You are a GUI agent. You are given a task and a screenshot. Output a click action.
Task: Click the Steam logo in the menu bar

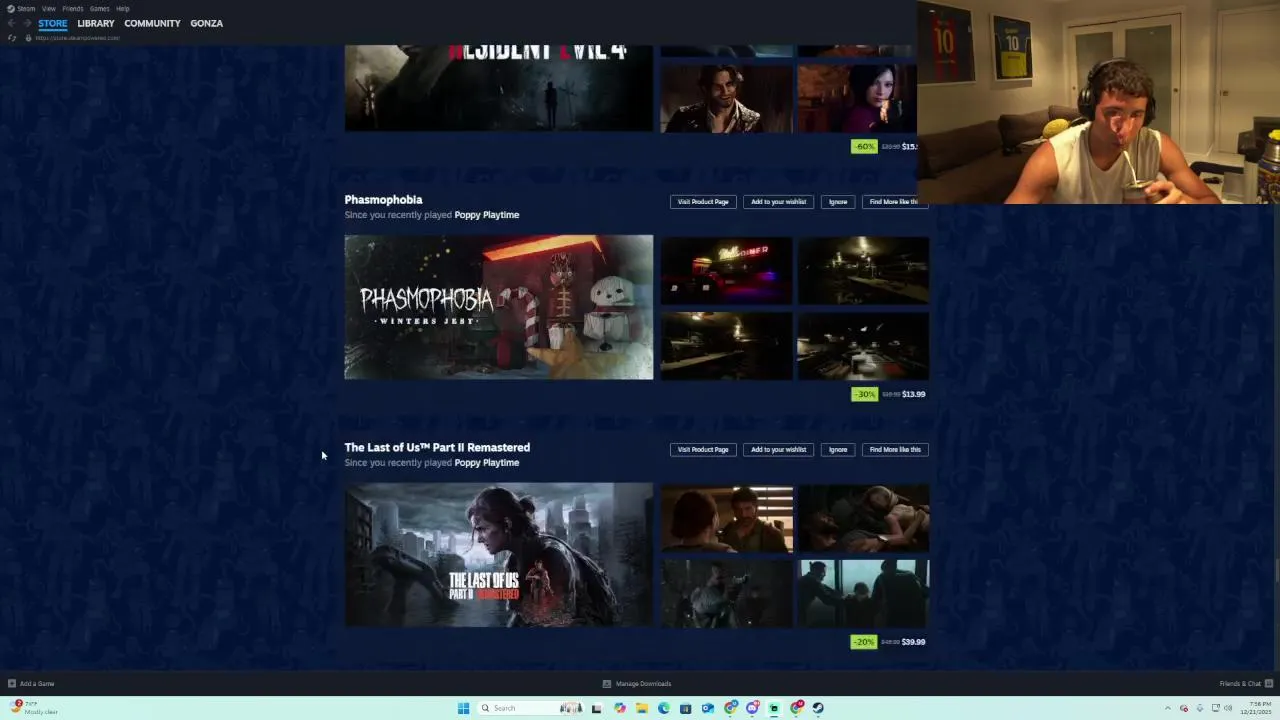[x=10, y=8]
